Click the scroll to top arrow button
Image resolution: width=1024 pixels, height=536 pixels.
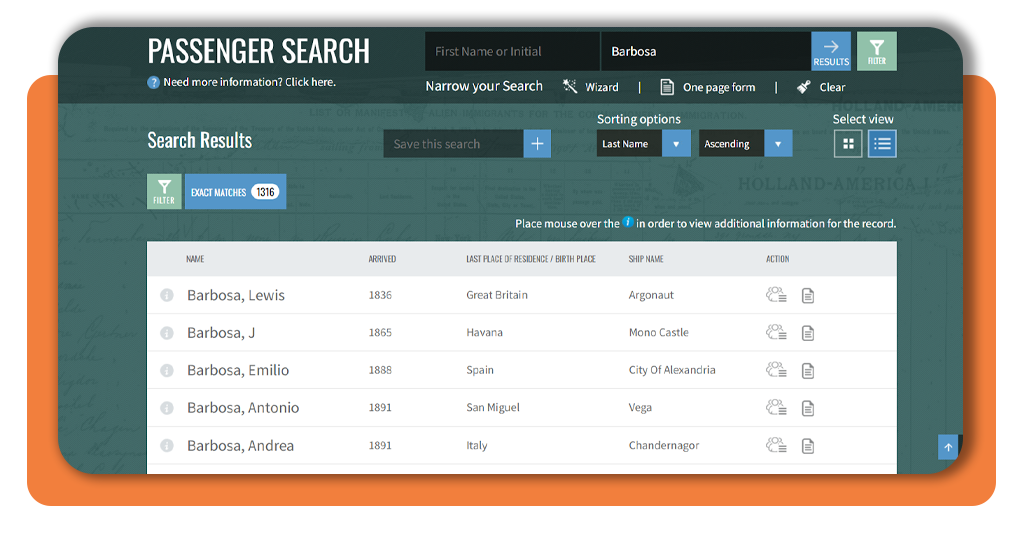coord(947,447)
